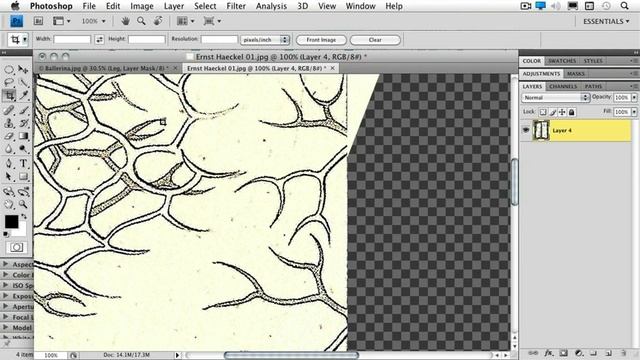Click the Zoom tool in application bar
The width and height of the screenshot is (640, 360).
pyautogui.click(x=141, y=21)
